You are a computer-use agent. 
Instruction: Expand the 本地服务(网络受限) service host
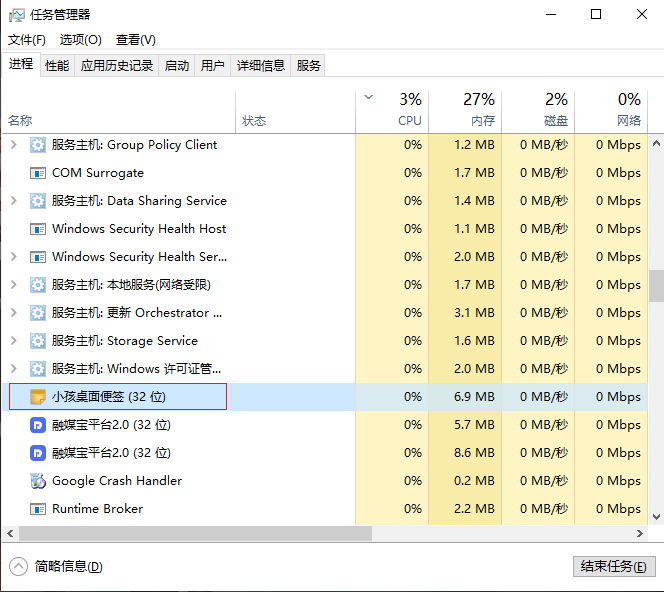pos(13,285)
